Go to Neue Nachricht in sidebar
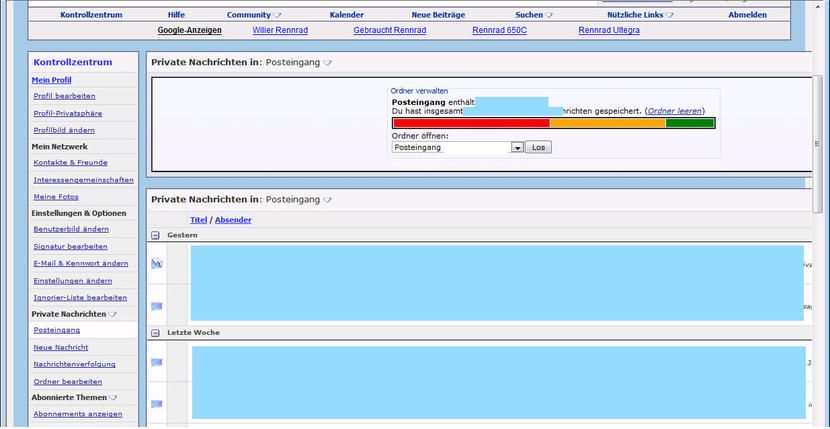 click(x=60, y=347)
